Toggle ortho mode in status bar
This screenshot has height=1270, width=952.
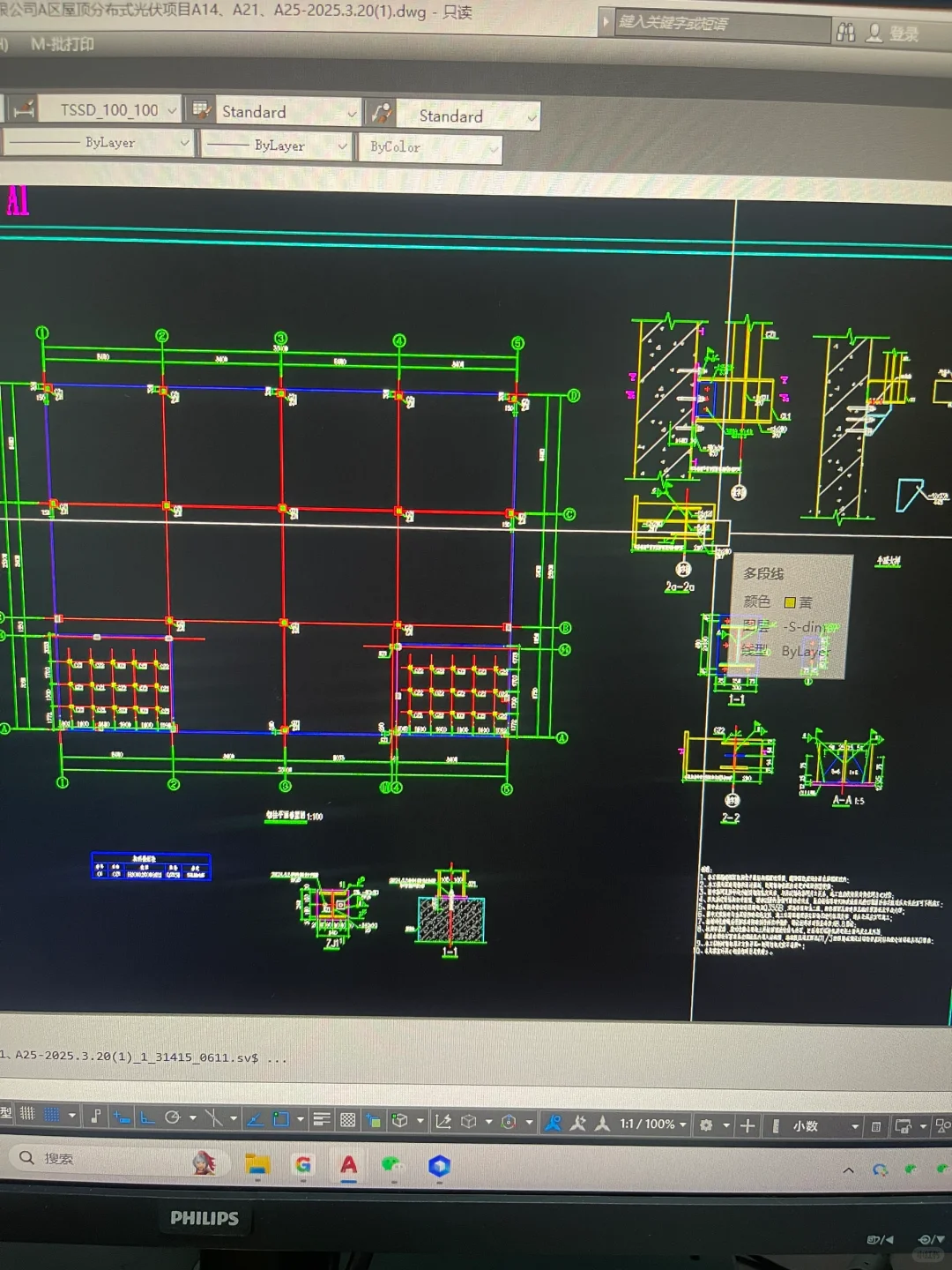click(x=147, y=1117)
